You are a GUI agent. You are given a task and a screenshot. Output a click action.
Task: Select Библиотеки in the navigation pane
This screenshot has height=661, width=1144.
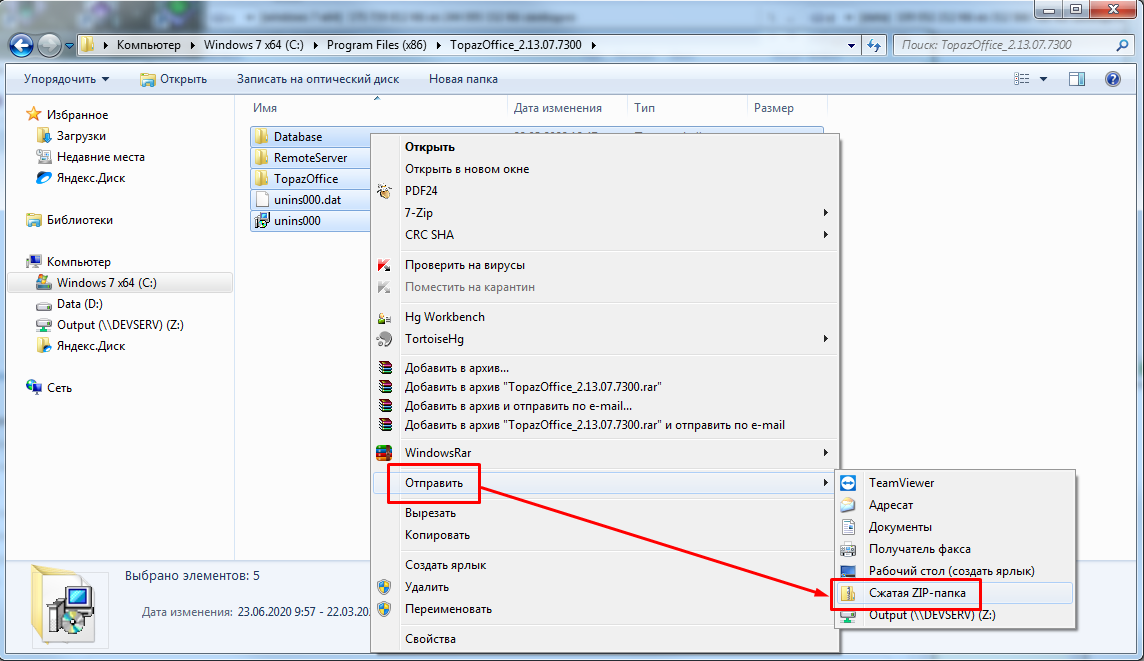[80, 220]
